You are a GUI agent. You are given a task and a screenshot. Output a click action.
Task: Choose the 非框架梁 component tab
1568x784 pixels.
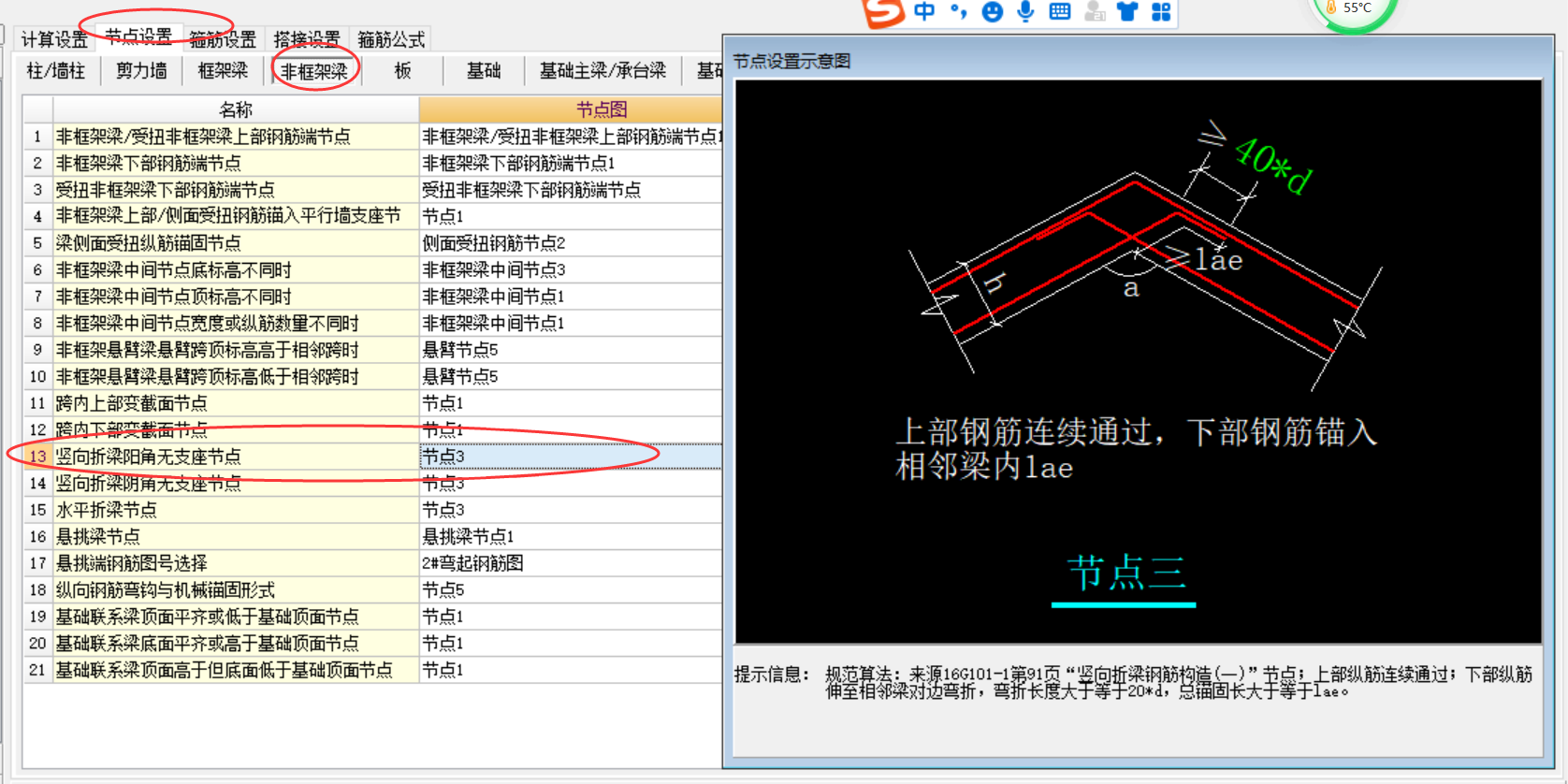[314, 71]
